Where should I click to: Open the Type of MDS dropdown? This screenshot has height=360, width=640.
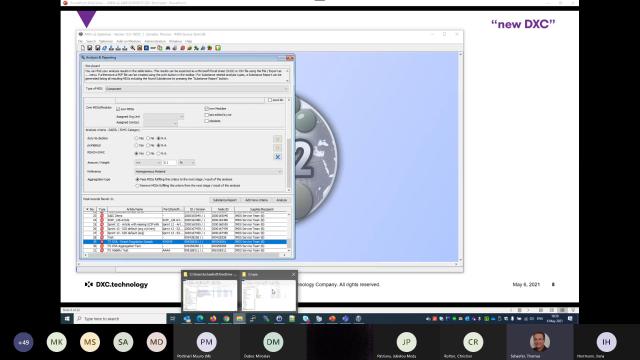[196, 89]
